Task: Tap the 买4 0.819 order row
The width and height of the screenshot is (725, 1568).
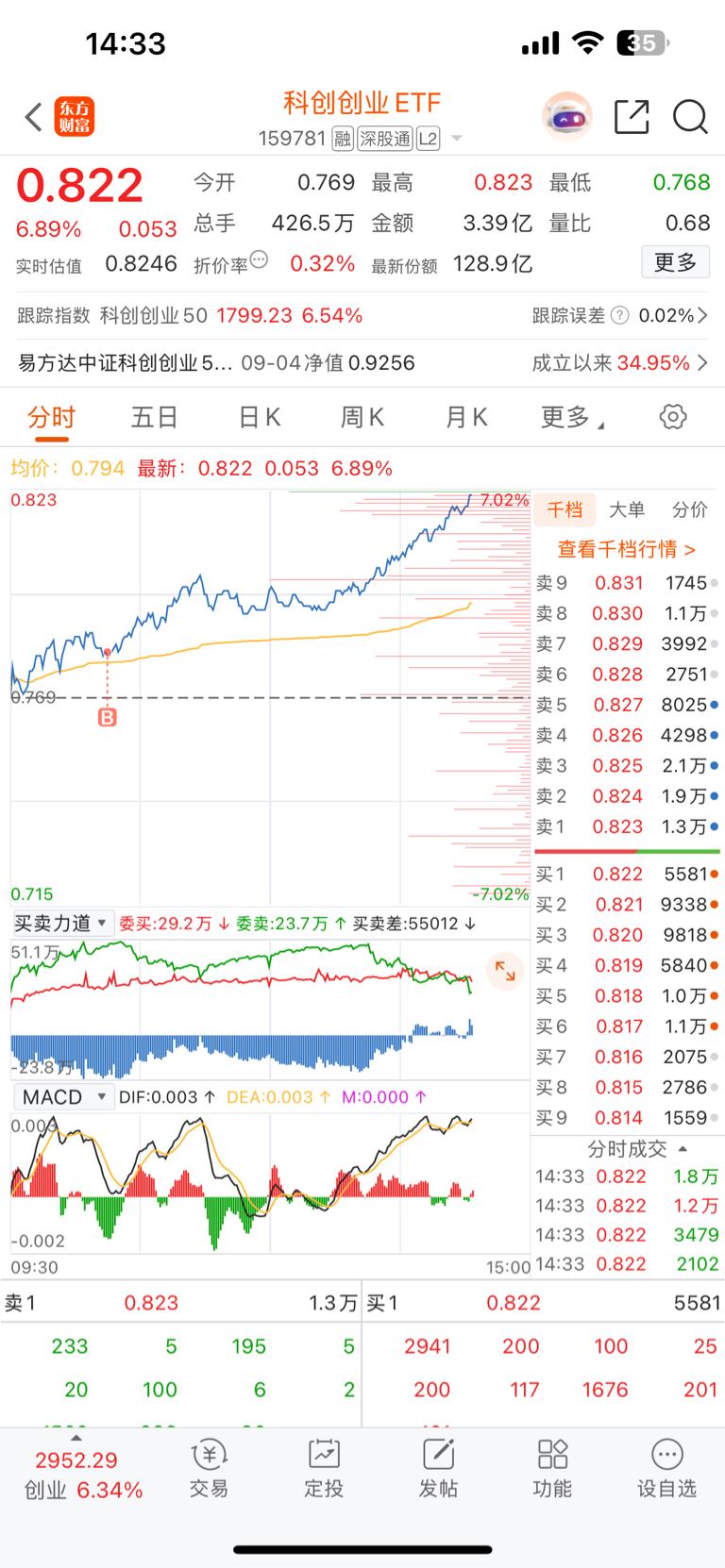Action: tap(627, 965)
